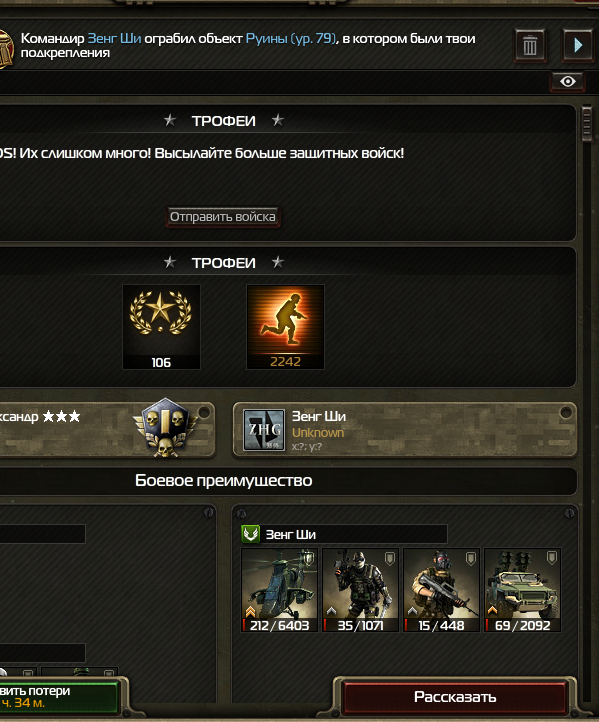Open the Руины (ур. 79) object link
599x722 pixels.
pos(291,38)
